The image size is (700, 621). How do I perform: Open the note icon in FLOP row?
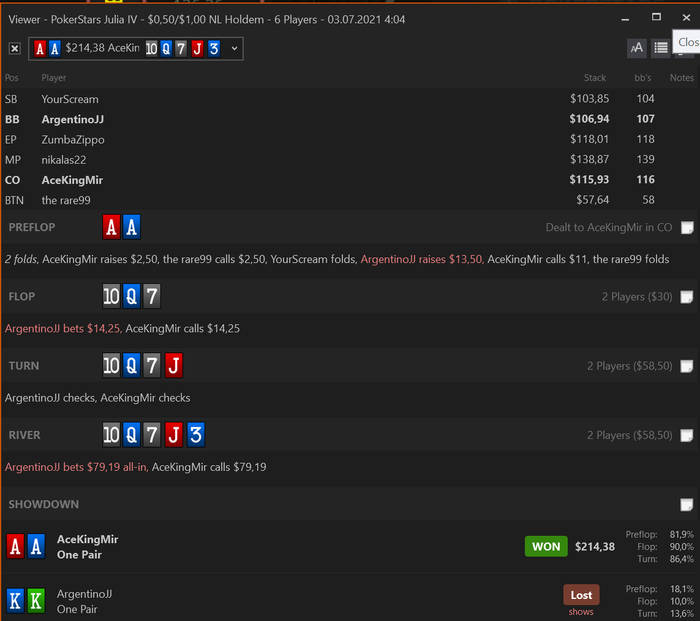(687, 297)
